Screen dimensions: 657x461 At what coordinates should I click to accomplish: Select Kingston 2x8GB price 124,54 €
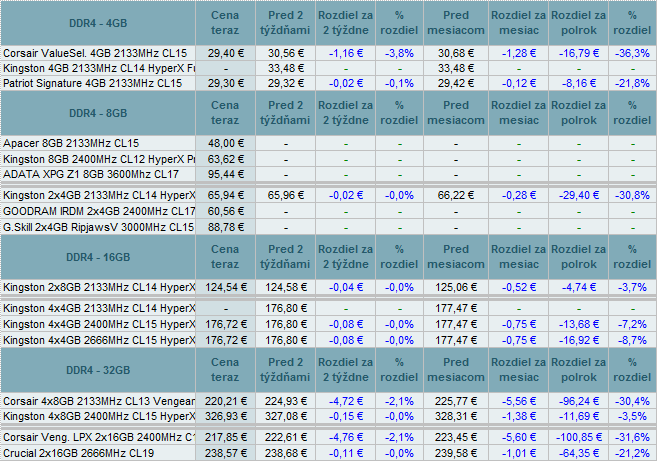[x=225, y=287]
